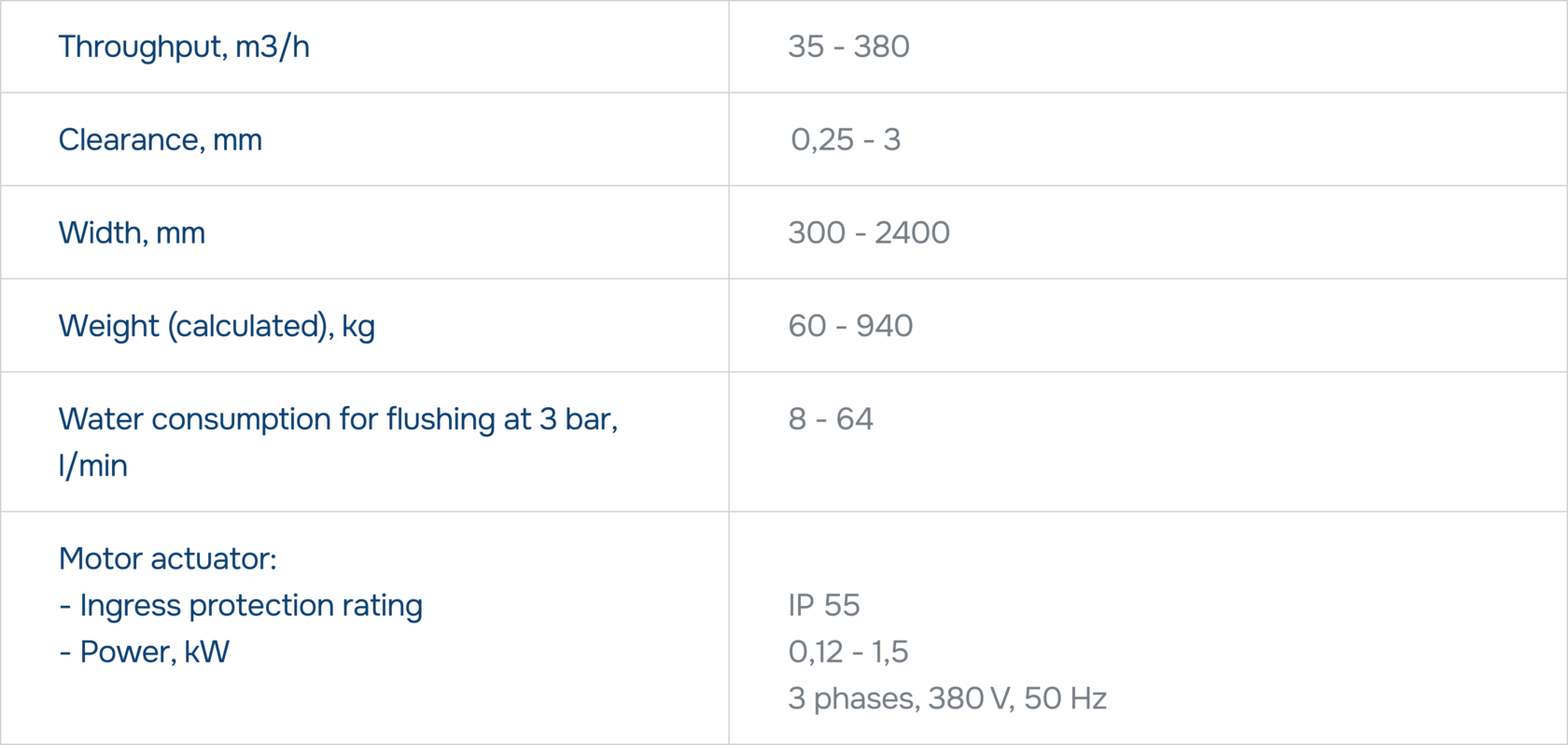Click the Ingress protection rating label
Screen dimensions: 1568x745
tap(241, 606)
